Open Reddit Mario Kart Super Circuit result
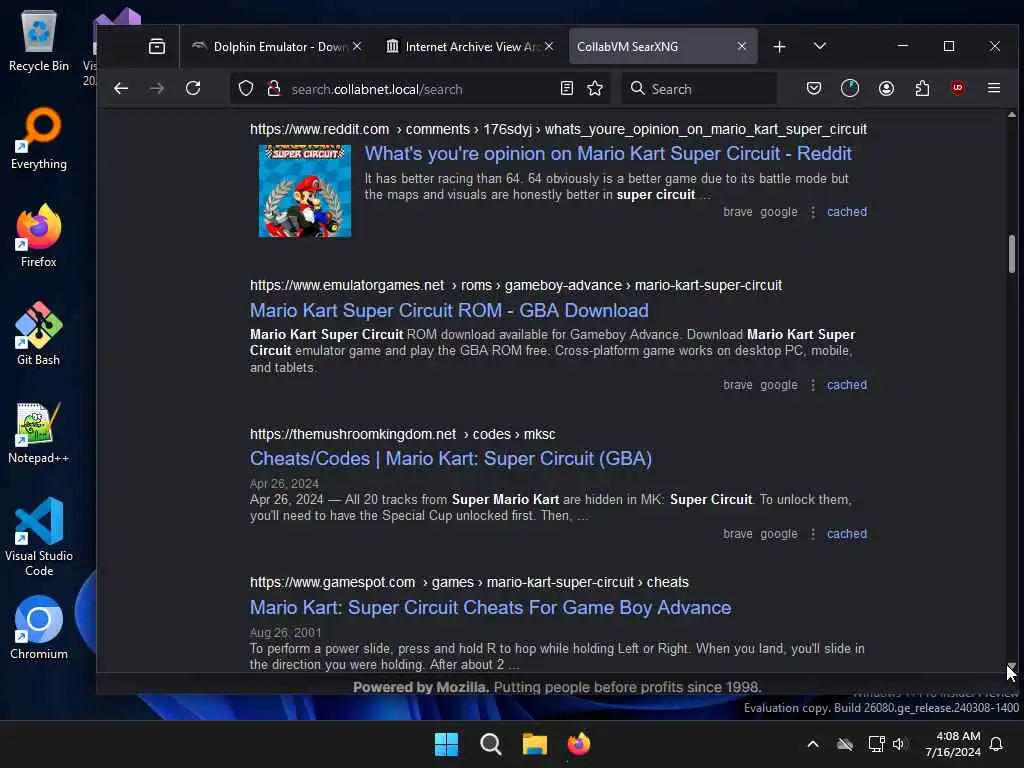 (x=608, y=153)
